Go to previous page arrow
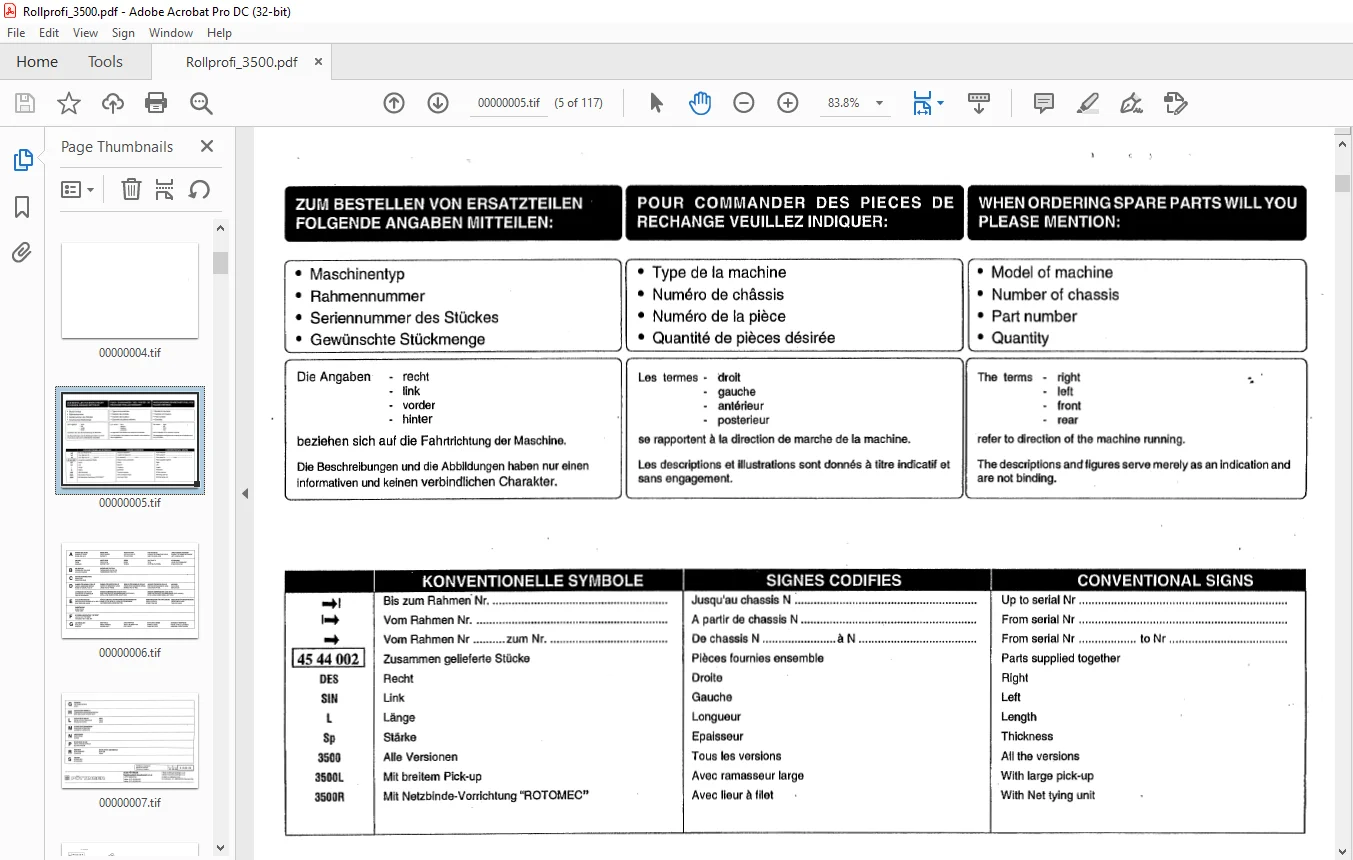The width and height of the screenshot is (1353, 860). [394, 103]
